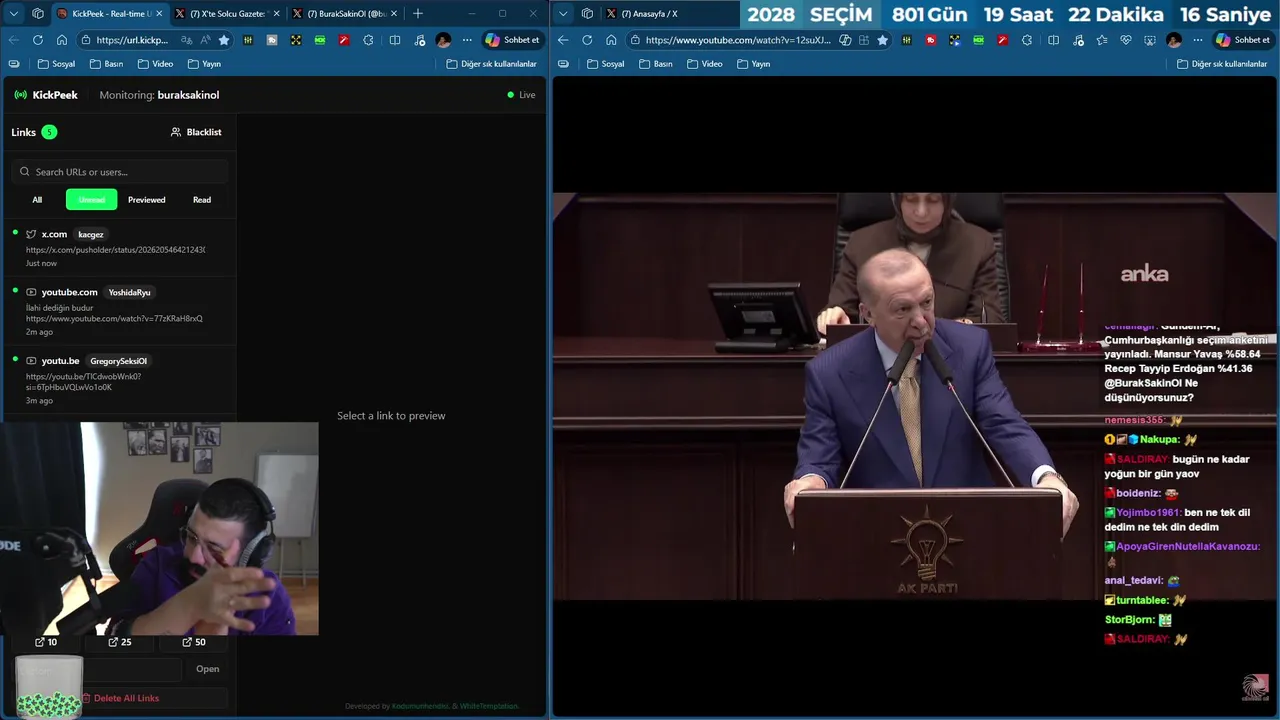Open the Extensions puzzle icon in left browser

pyautogui.click(x=369, y=40)
